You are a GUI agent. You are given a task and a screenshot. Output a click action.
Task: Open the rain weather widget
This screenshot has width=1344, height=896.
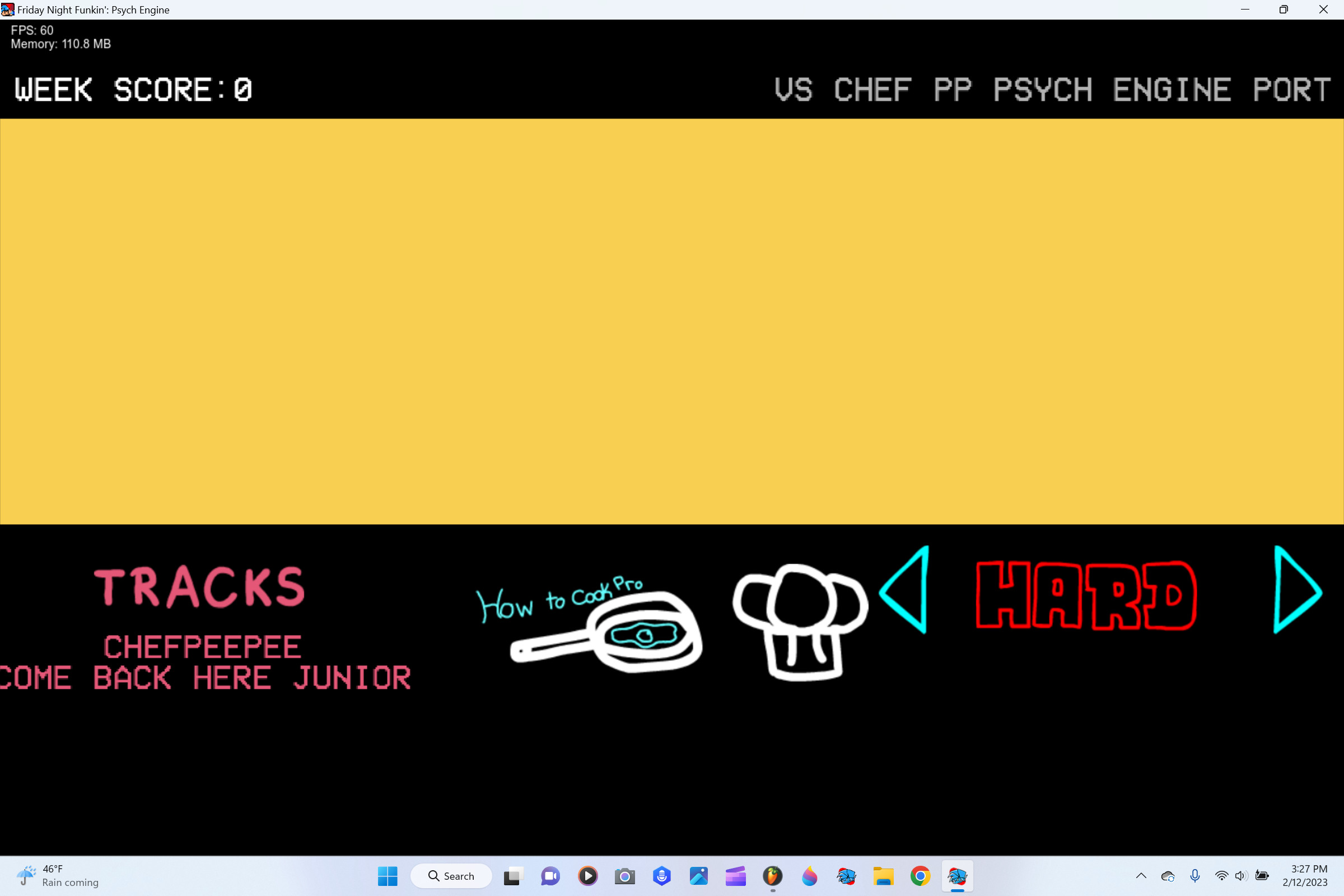pos(57,876)
